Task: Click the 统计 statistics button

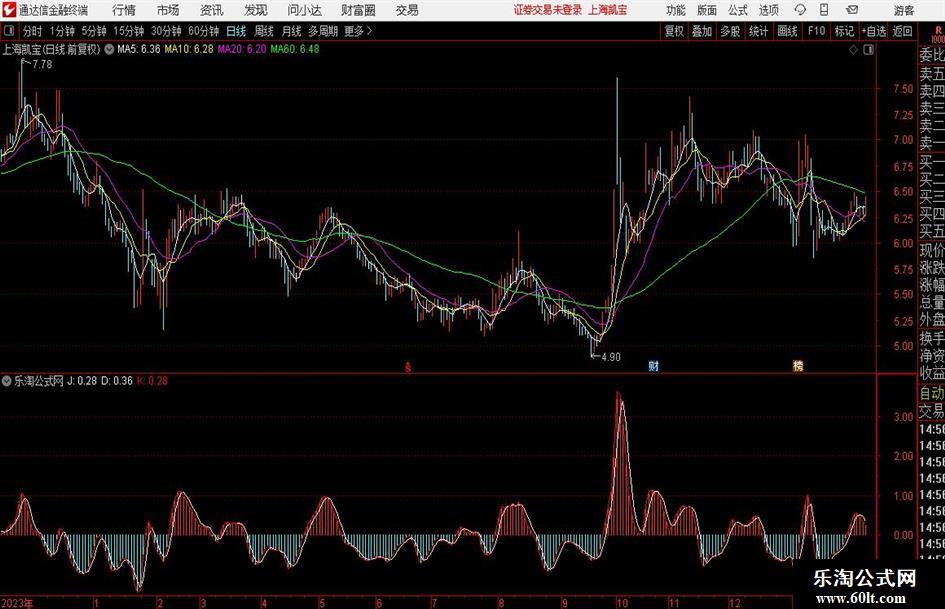Action: 758,31
